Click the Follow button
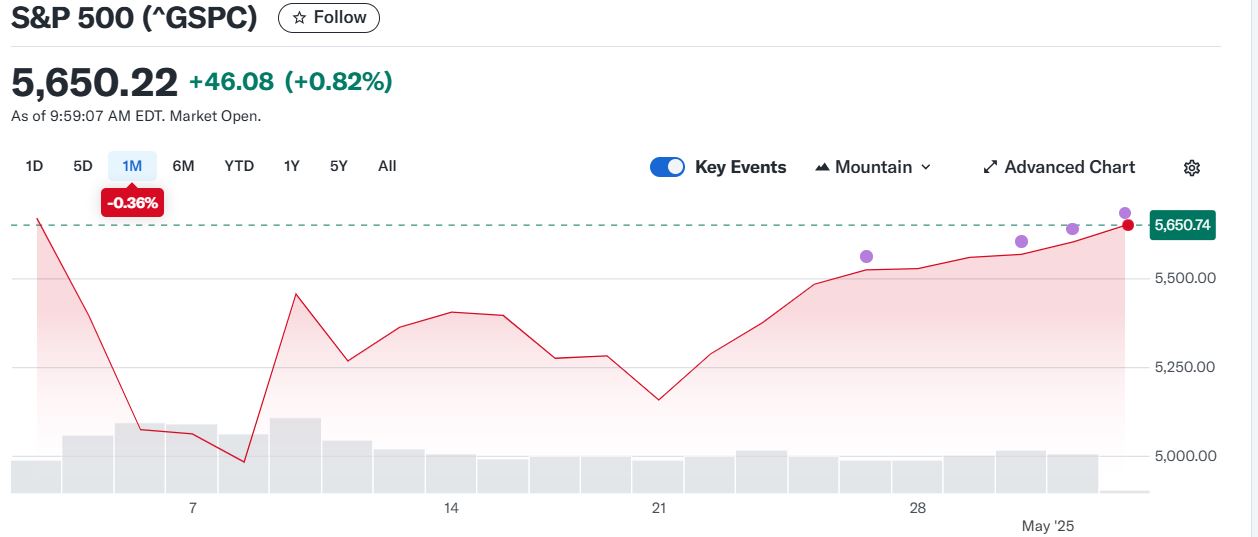This screenshot has width=1258, height=537. 329,18
